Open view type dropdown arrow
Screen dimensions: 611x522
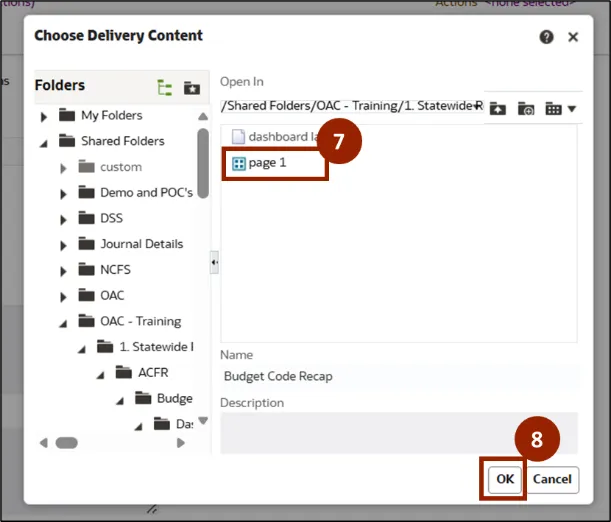coord(572,109)
